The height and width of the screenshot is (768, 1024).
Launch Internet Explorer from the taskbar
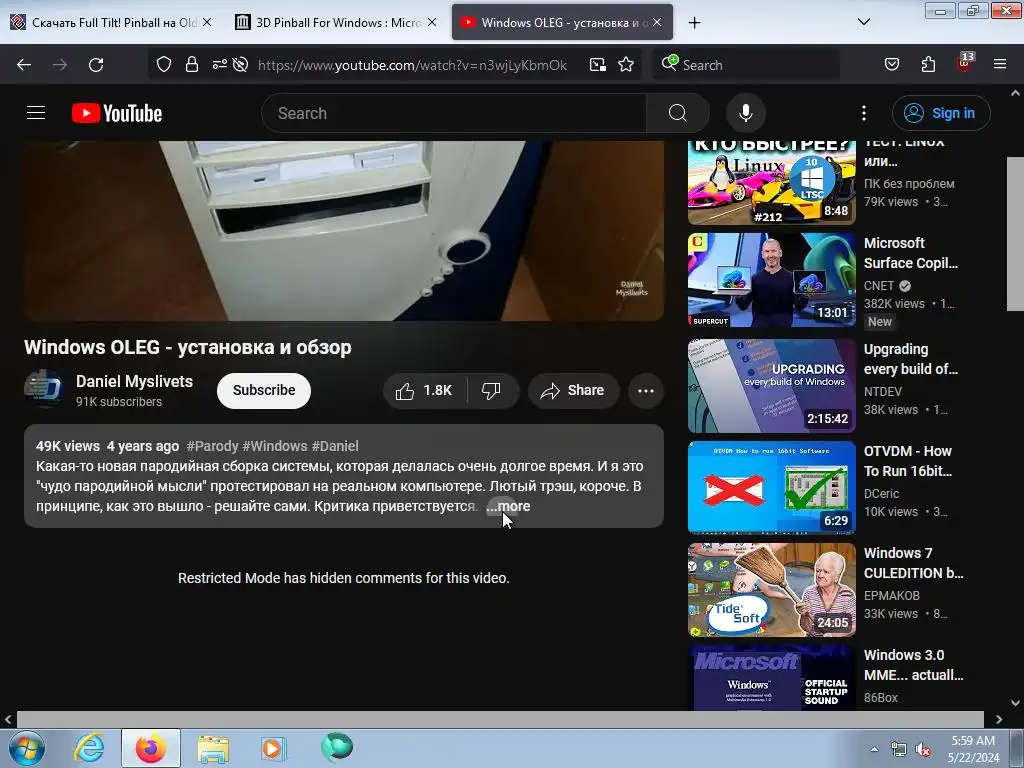pos(89,748)
